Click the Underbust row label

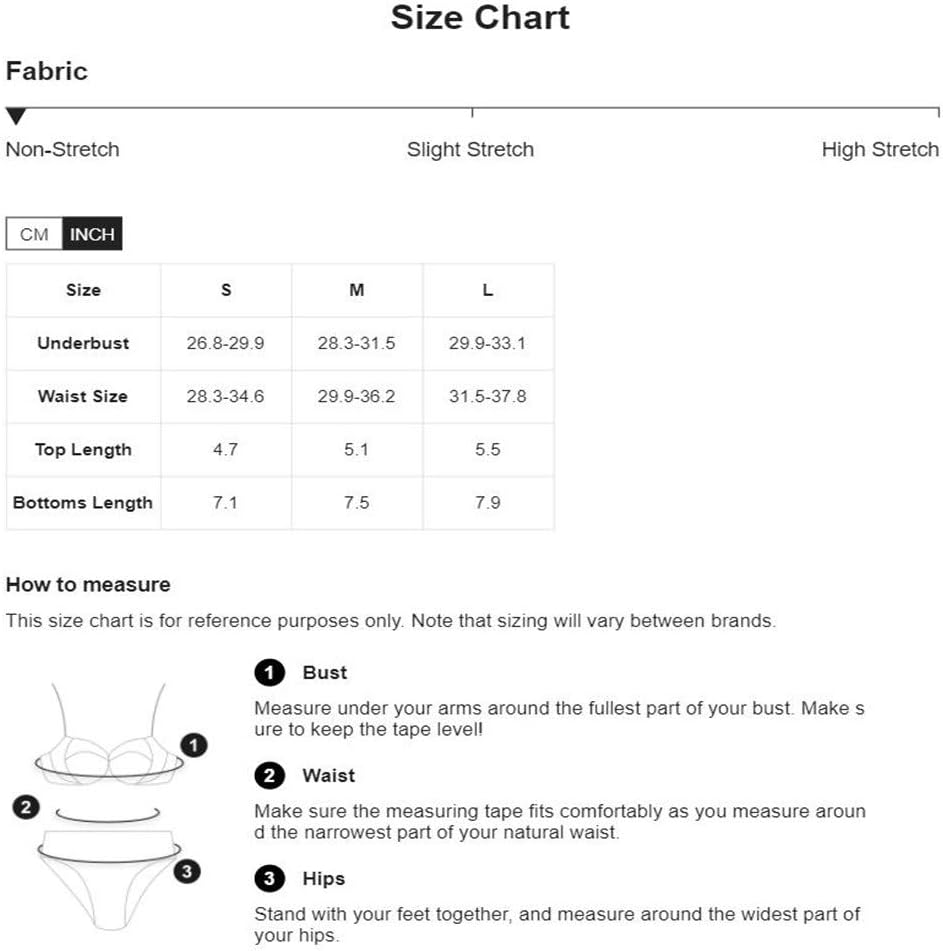point(83,343)
